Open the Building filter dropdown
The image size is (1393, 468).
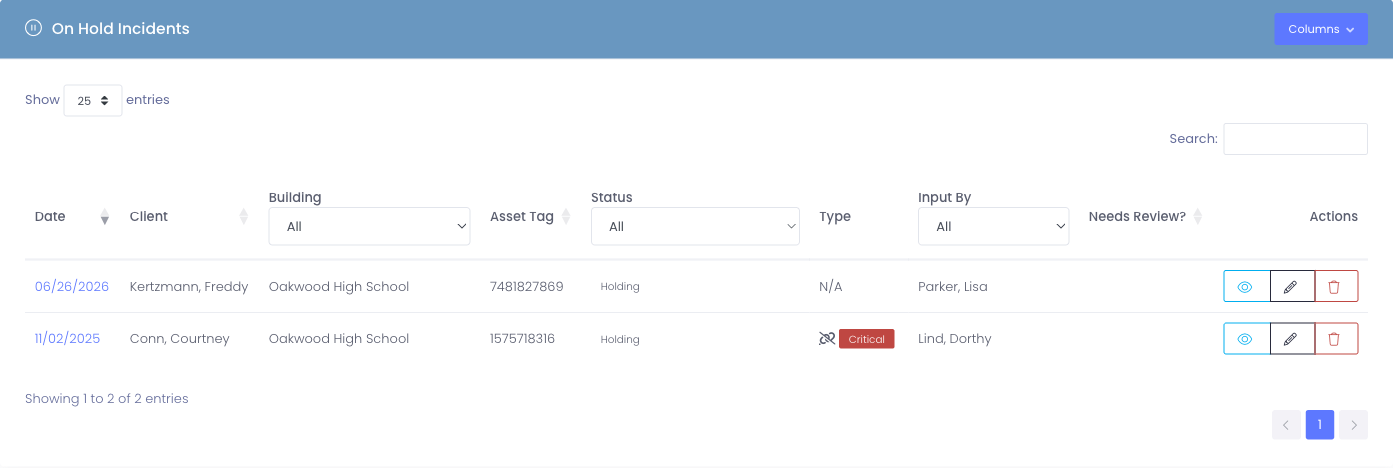pyautogui.click(x=369, y=226)
